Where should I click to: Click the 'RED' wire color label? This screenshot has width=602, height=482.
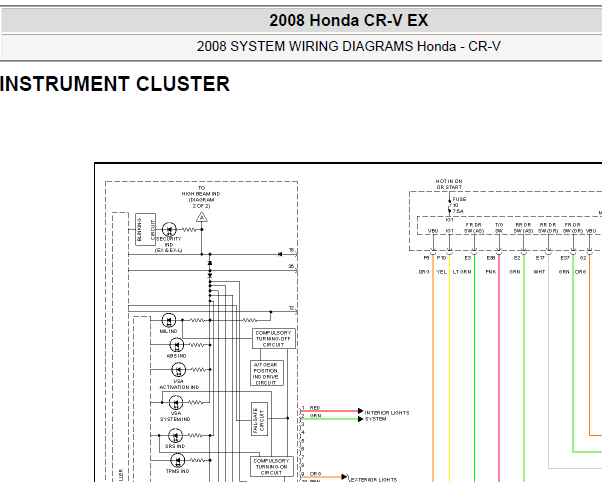pyautogui.click(x=315, y=408)
